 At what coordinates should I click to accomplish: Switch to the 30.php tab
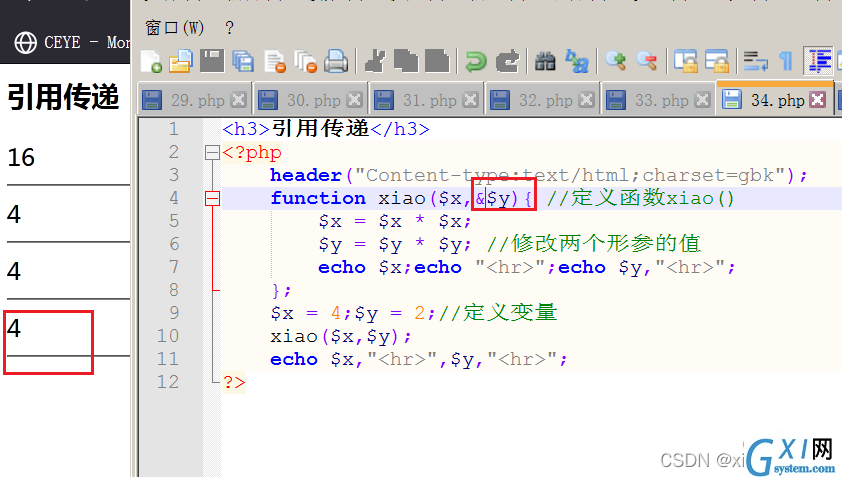310,100
